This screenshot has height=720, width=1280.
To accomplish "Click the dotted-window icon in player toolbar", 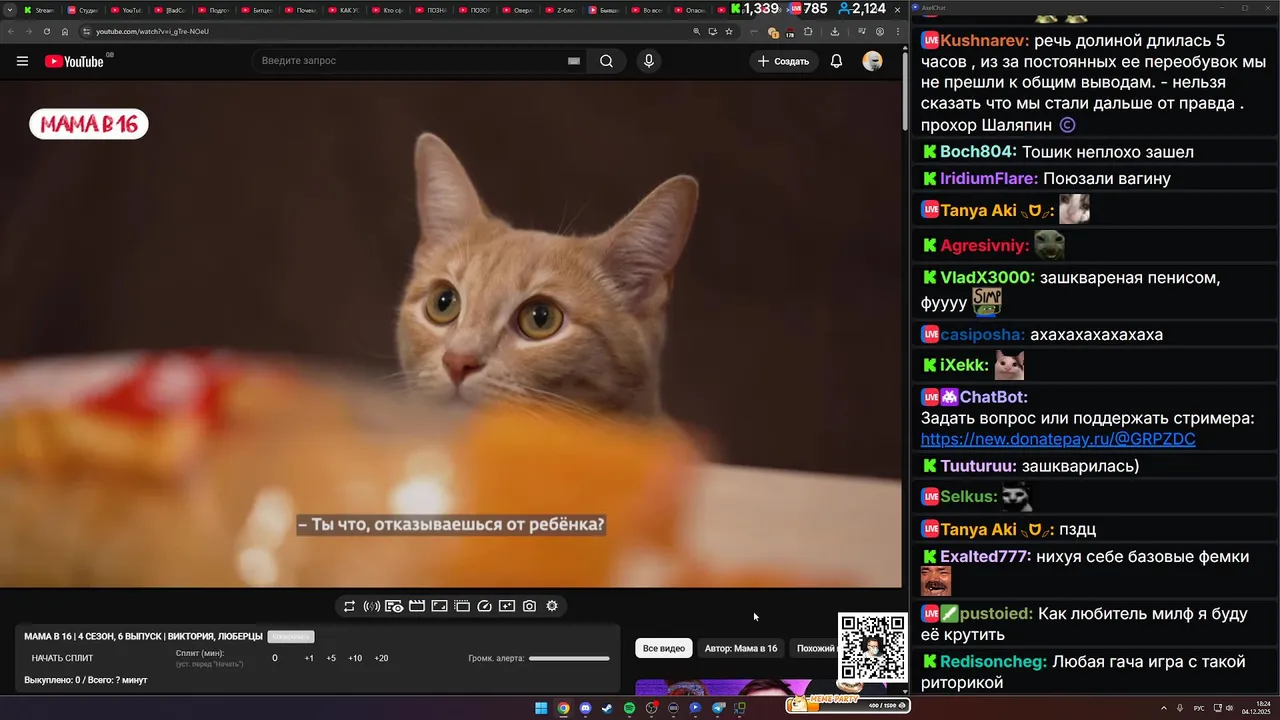I will pyautogui.click(x=462, y=606).
